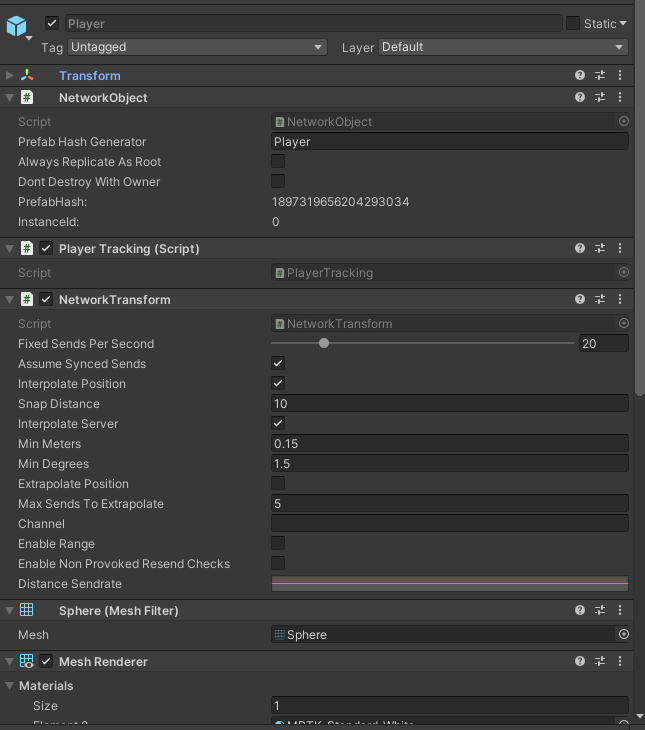Viewport: 645px width, 730px height.
Task: Click the GameObject cube icon
Action: click(x=17, y=27)
